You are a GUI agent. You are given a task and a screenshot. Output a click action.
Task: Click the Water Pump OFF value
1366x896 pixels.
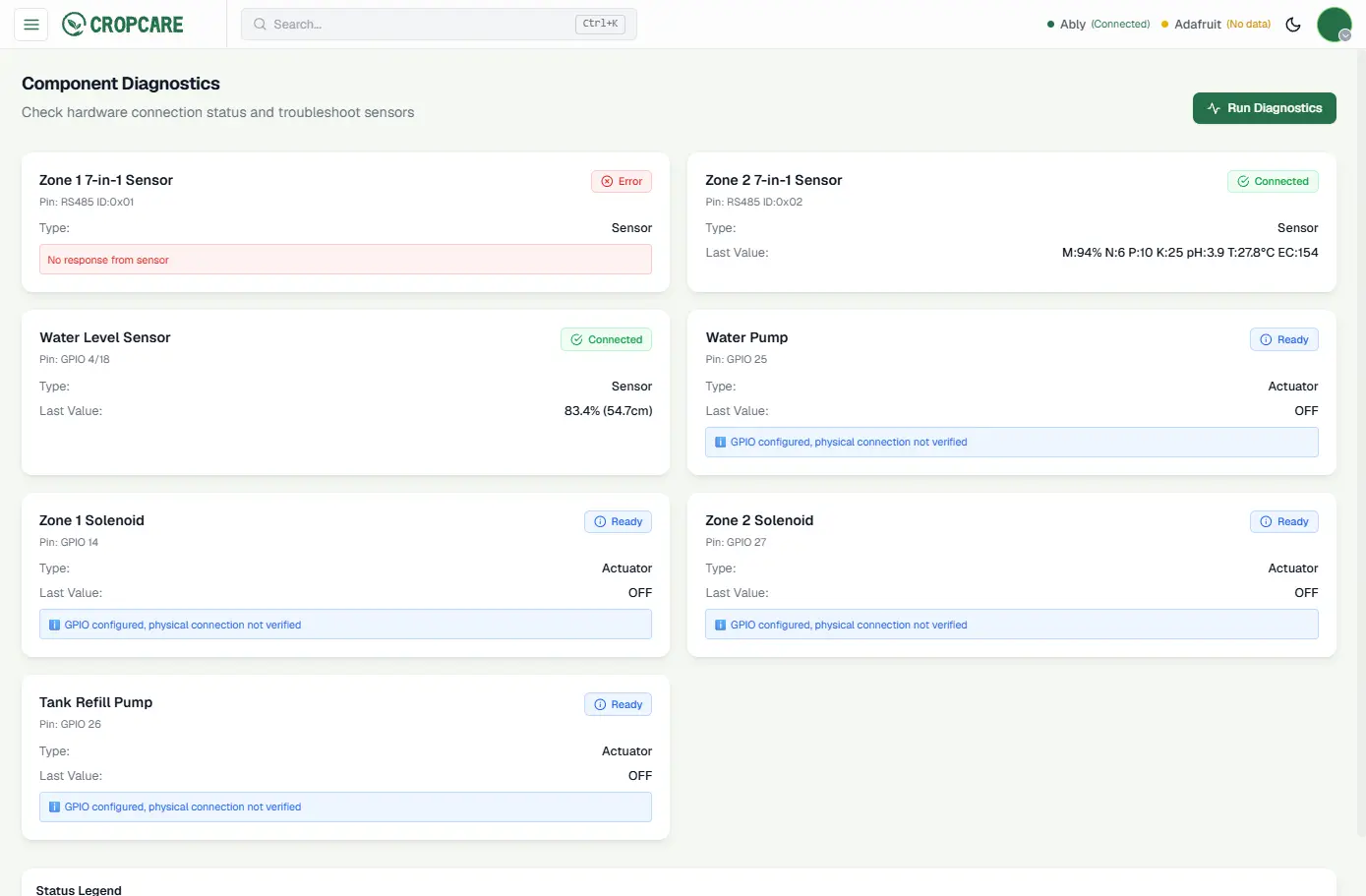point(1306,411)
